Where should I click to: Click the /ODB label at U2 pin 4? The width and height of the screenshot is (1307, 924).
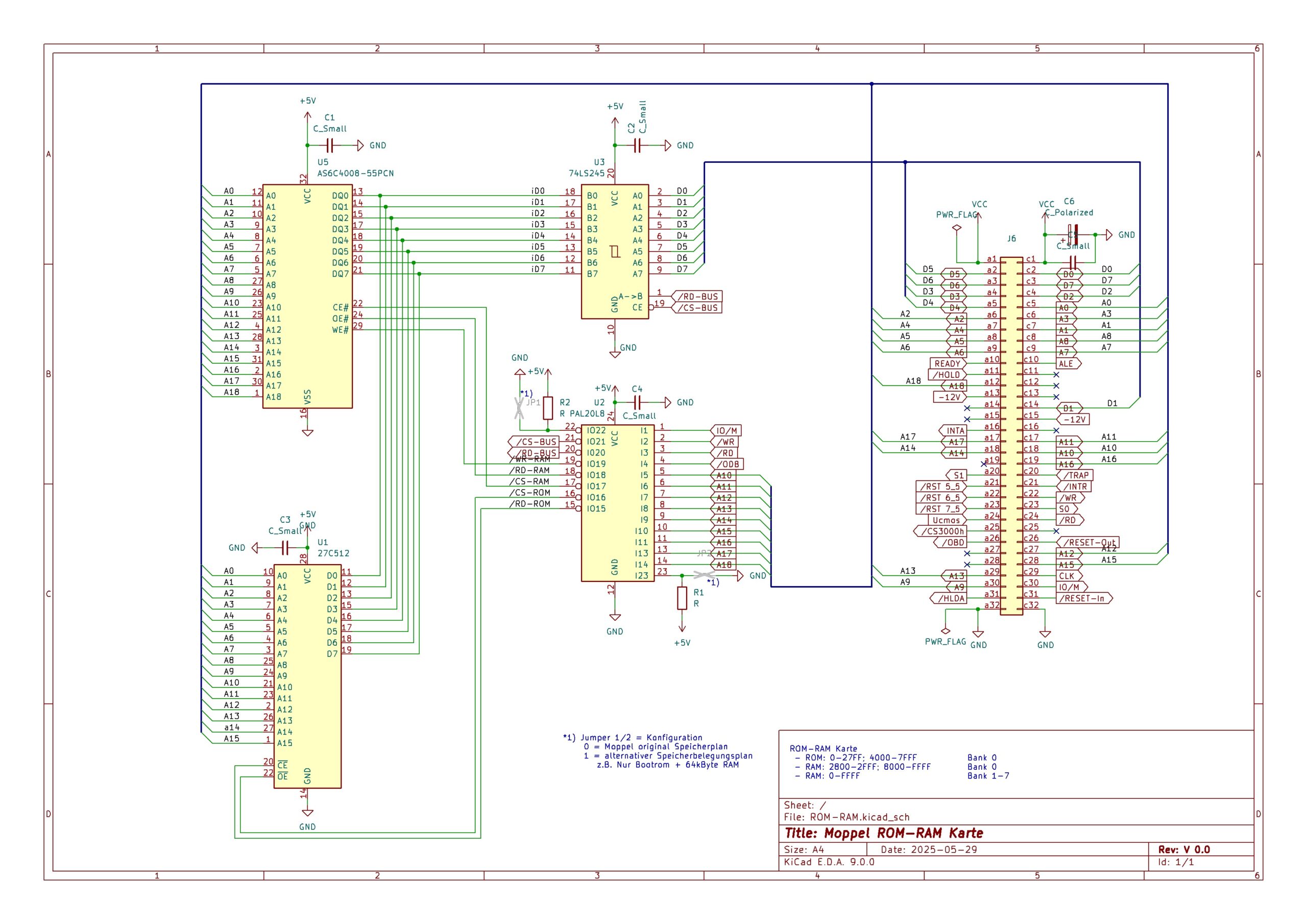click(x=727, y=464)
